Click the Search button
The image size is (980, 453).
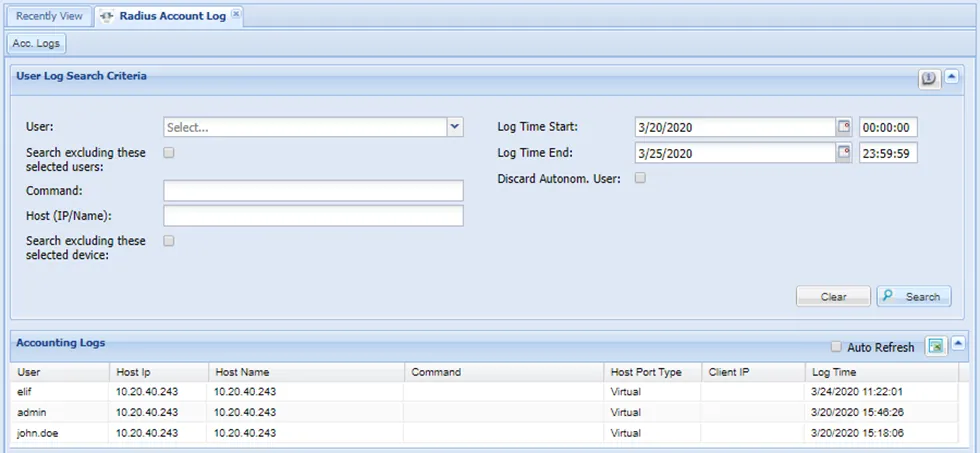pos(914,297)
